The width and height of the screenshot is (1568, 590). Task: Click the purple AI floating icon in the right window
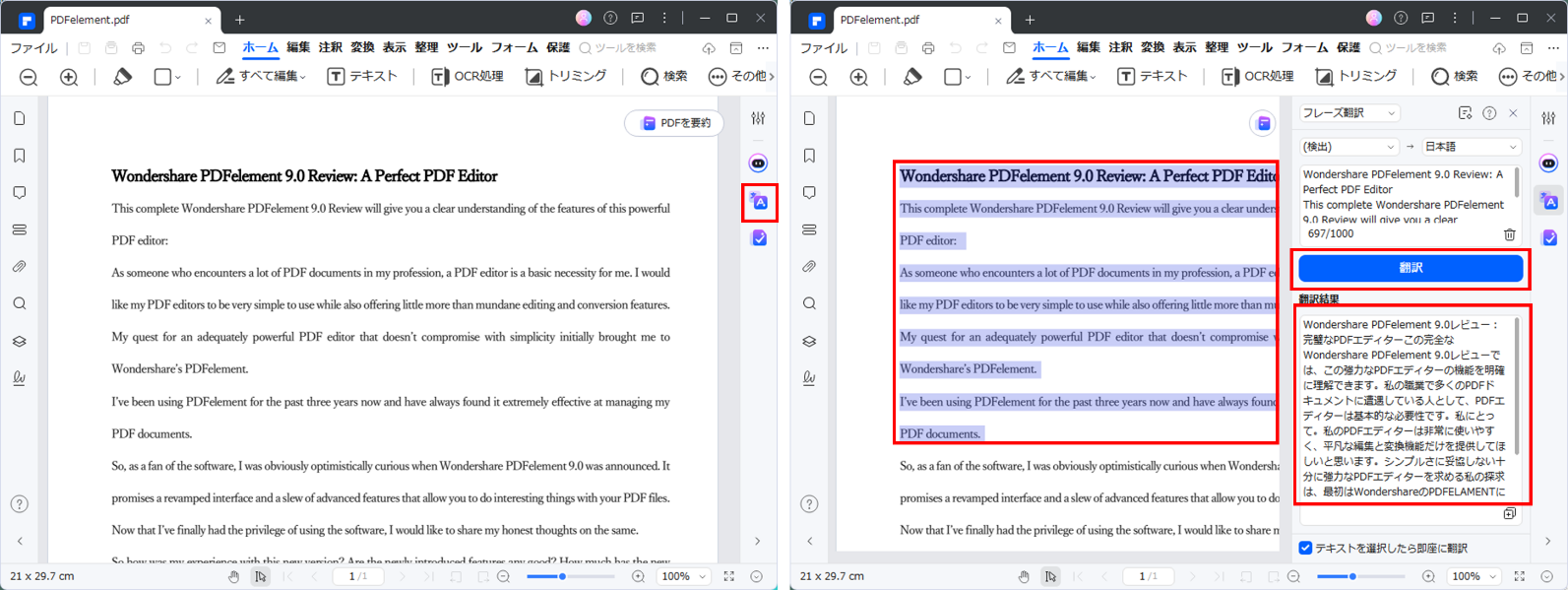coord(1263,123)
